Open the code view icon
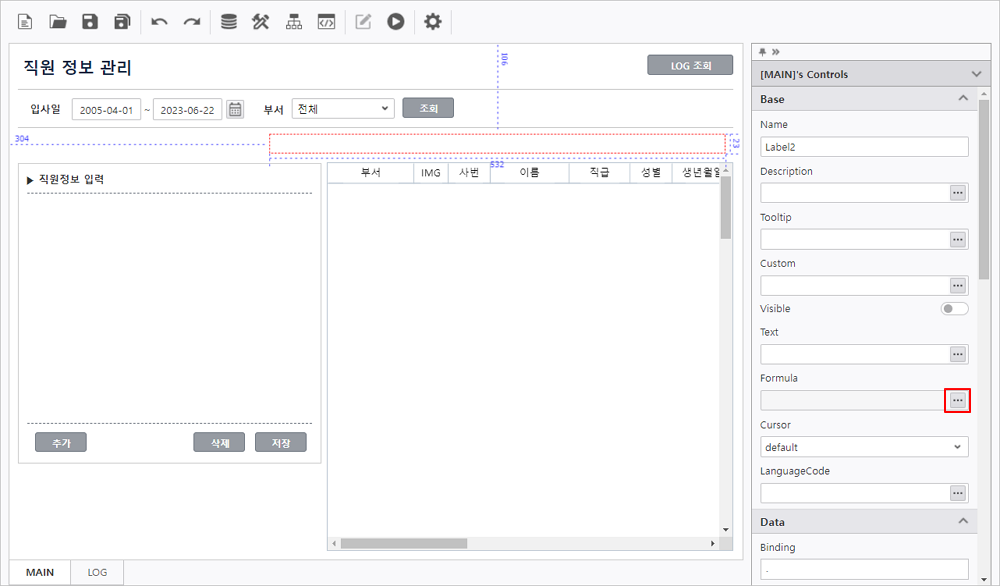 pos(325,21)
